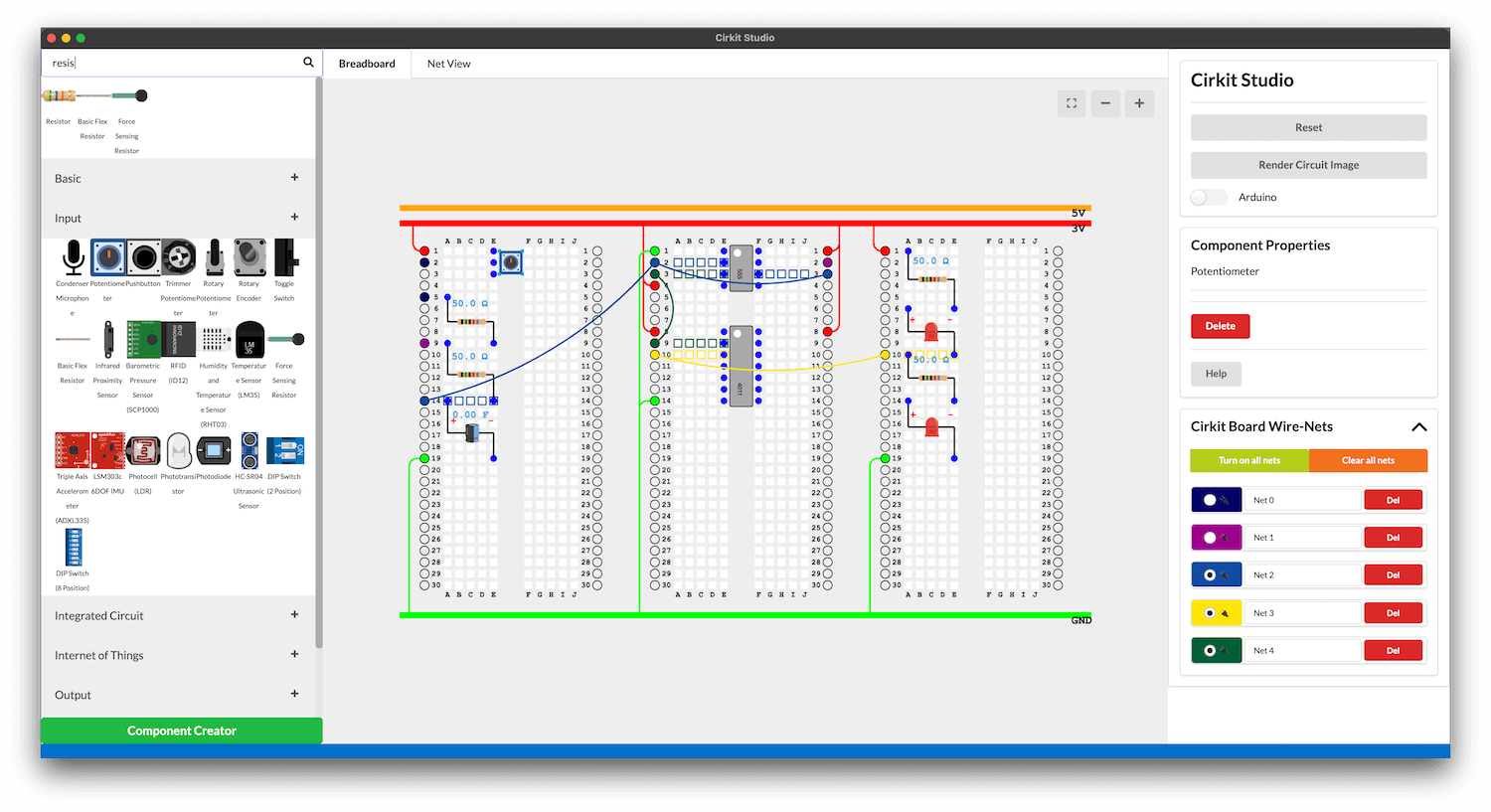This screenshot has height=812, width=1491.
Task: Toggle the Net 3 visibility circle
Action: click(1210, 613)
